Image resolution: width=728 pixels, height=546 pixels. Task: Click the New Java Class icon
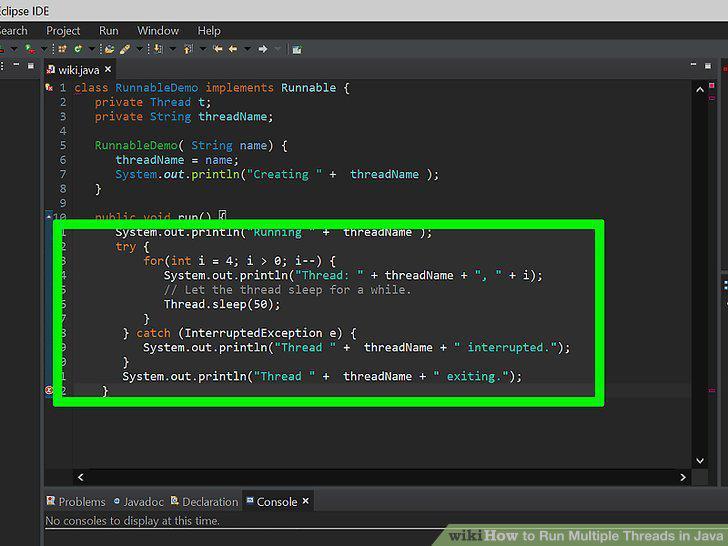click(78, 49)
